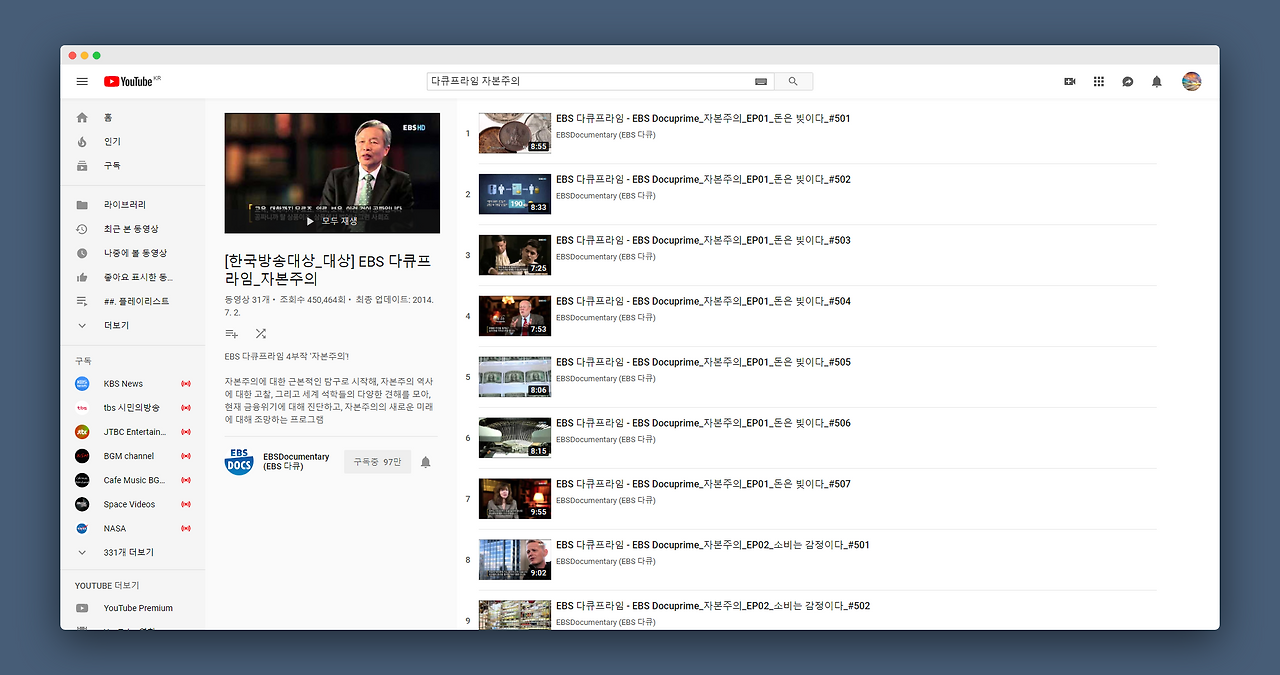Viewport: 1280px width, 675px height.
Task: Click the YouTube Premium icon in sidebar
Action: click(x=82, y=608)
